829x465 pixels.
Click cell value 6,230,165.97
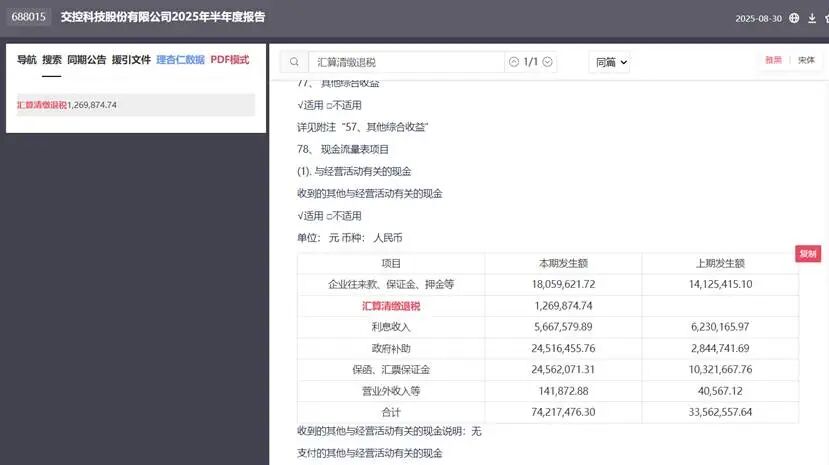click(720, 327)
